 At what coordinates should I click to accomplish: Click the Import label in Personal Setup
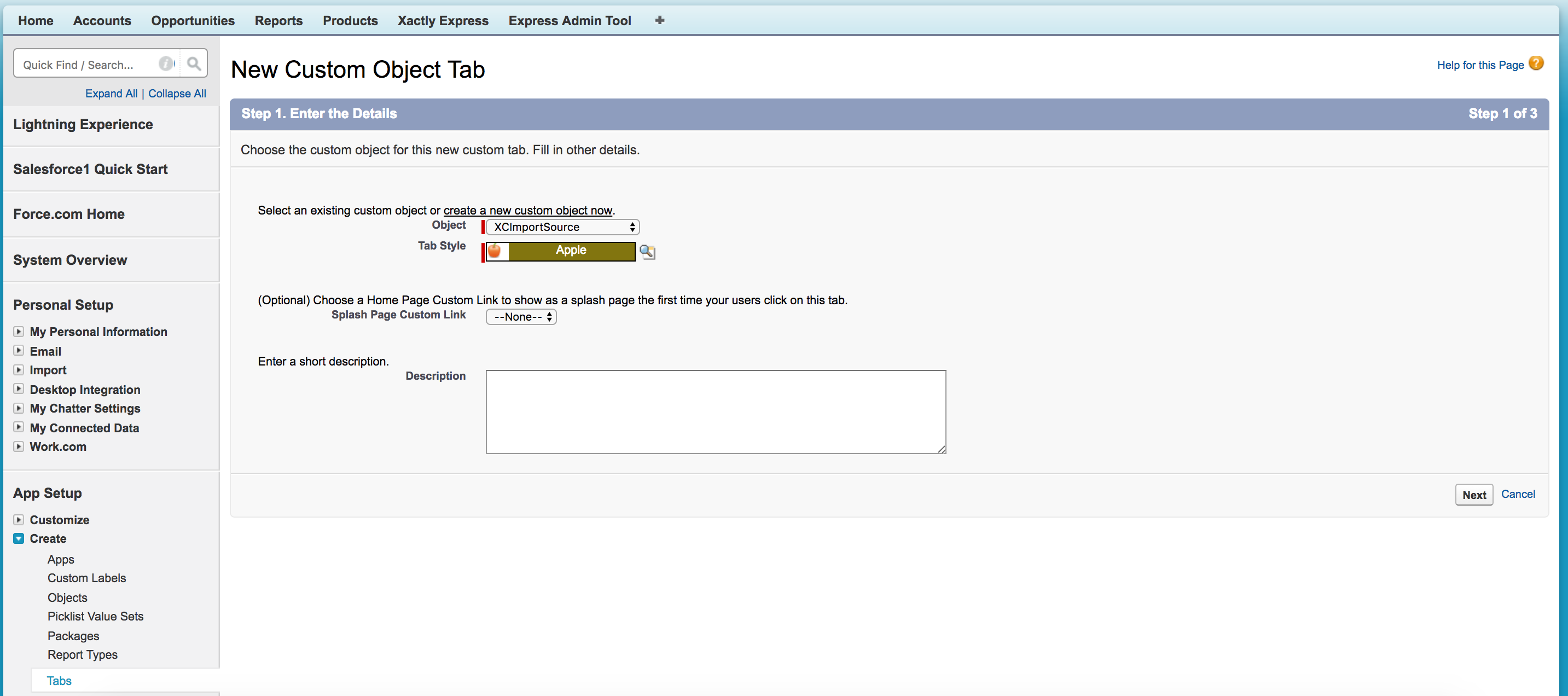(x=48, y=370)
